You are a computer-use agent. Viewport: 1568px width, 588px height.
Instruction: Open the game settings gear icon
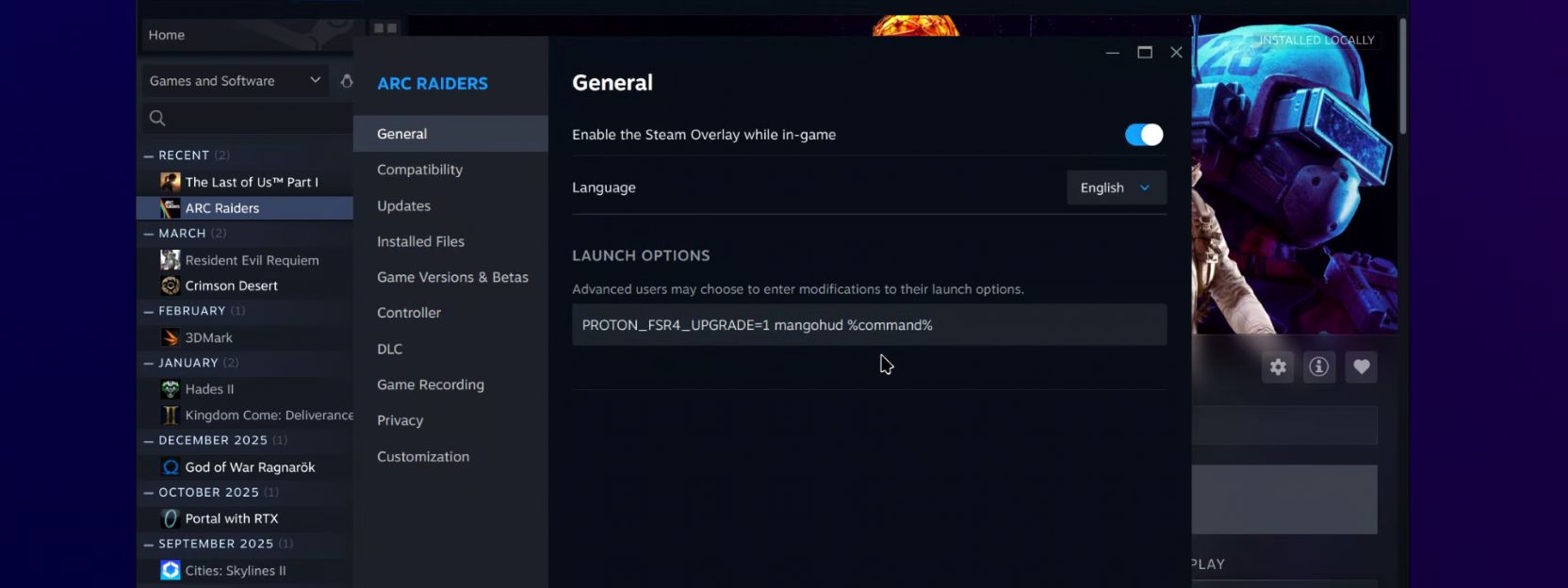1278,367
